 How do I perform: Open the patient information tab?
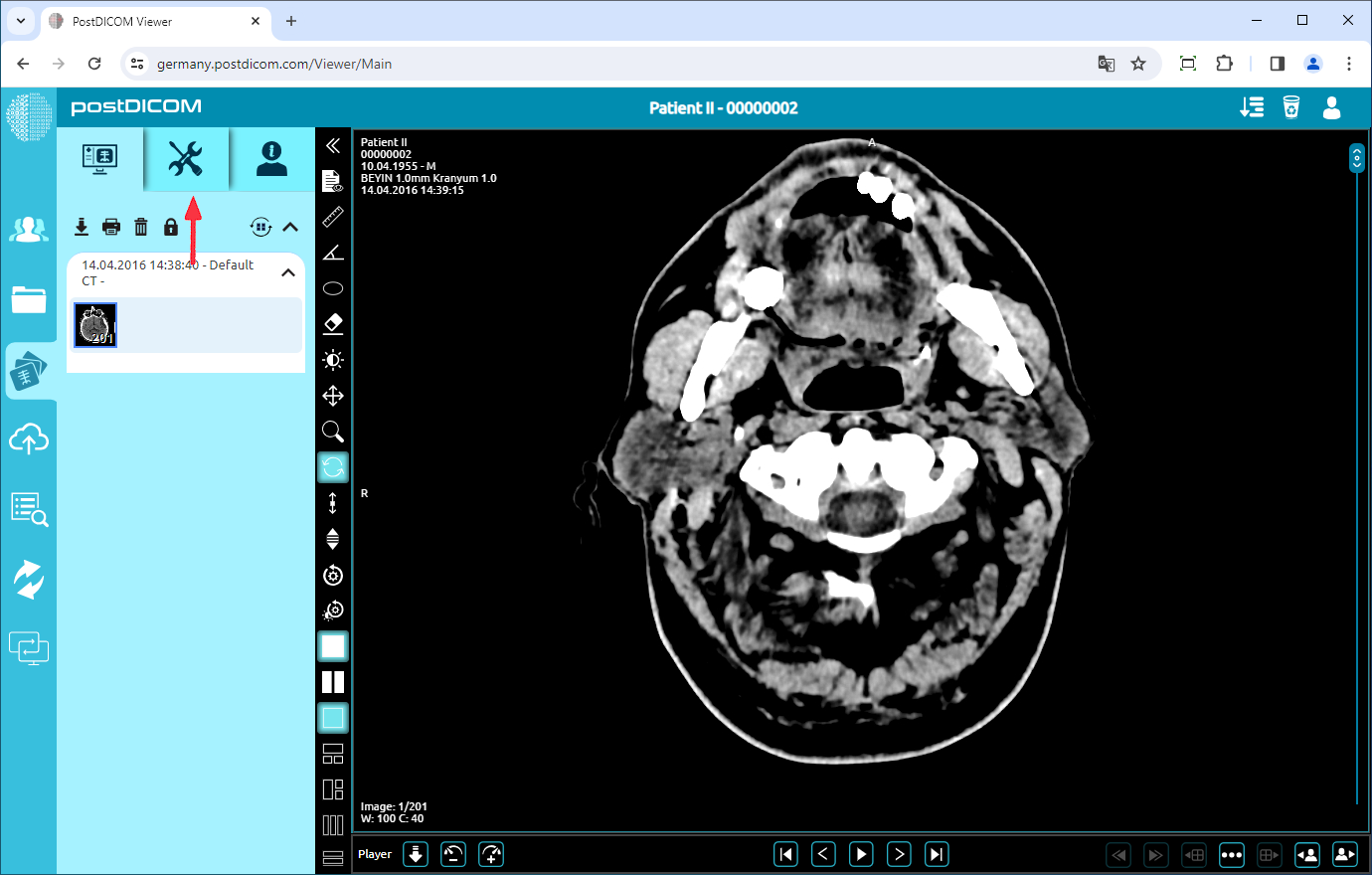pyautogui.click(x=271, y=159)
